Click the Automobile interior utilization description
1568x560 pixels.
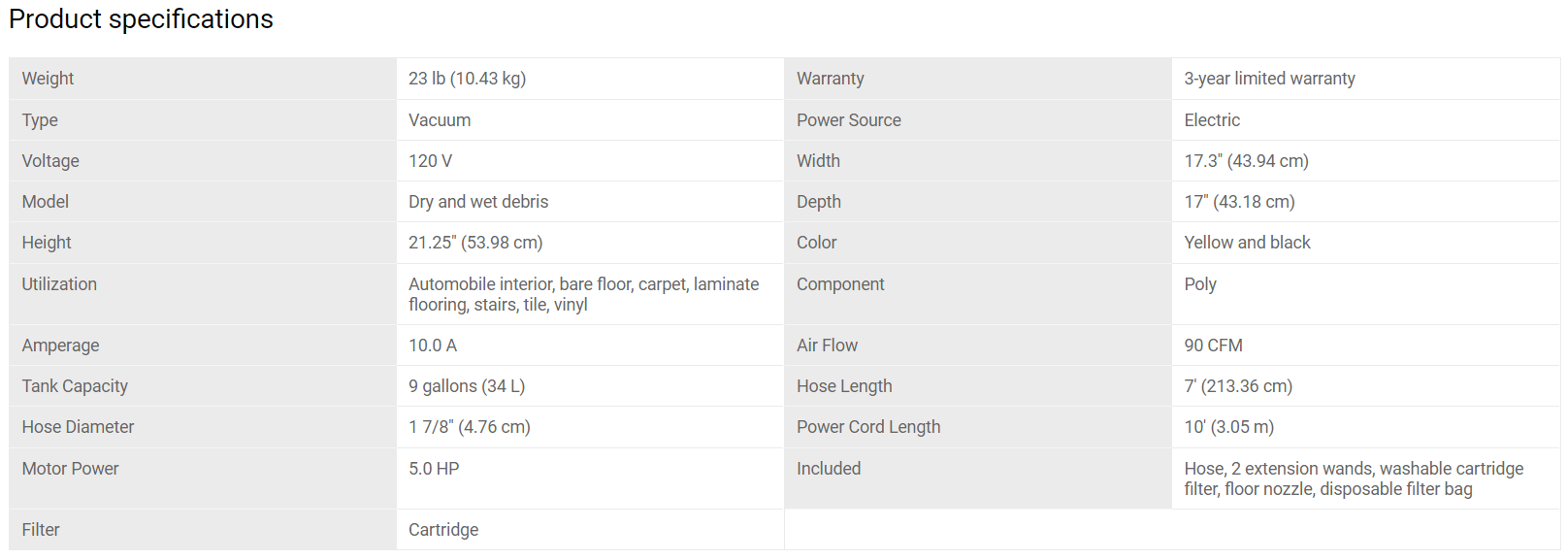[x=584, y=294]
